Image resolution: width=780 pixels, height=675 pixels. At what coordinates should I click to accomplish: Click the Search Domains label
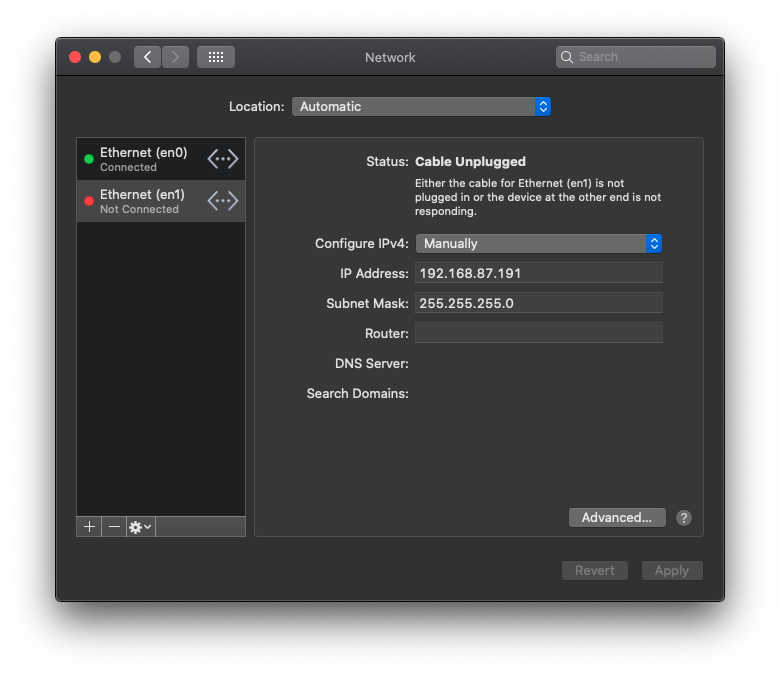[358, 393]
